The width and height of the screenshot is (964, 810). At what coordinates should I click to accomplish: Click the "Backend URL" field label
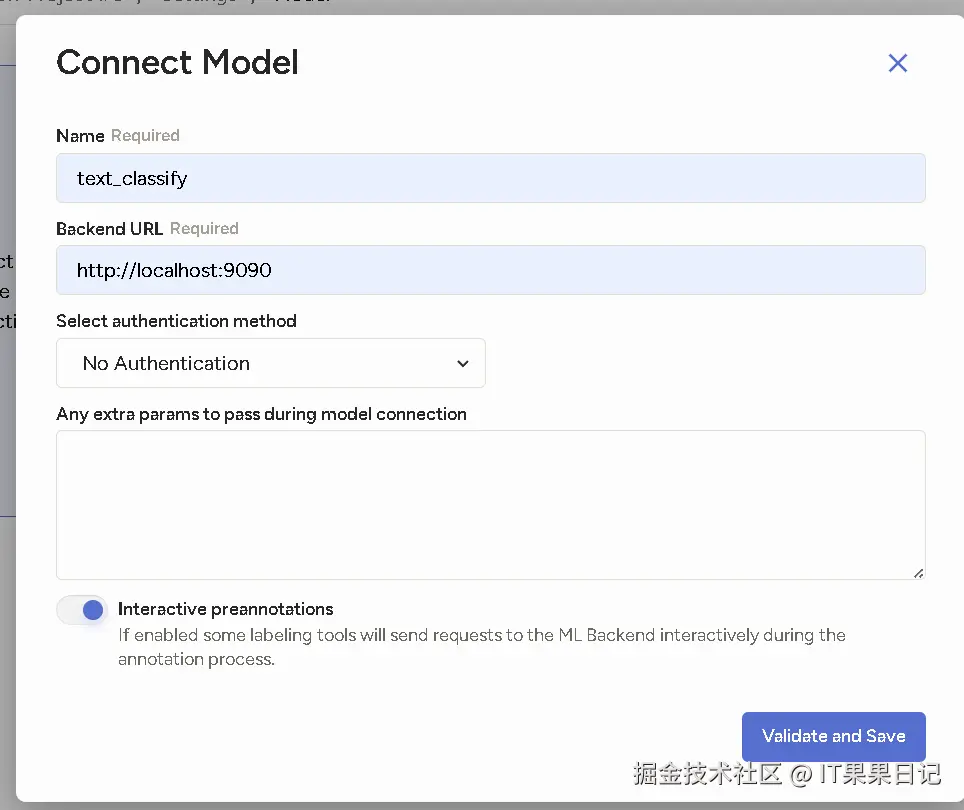[x=110, y=229]
